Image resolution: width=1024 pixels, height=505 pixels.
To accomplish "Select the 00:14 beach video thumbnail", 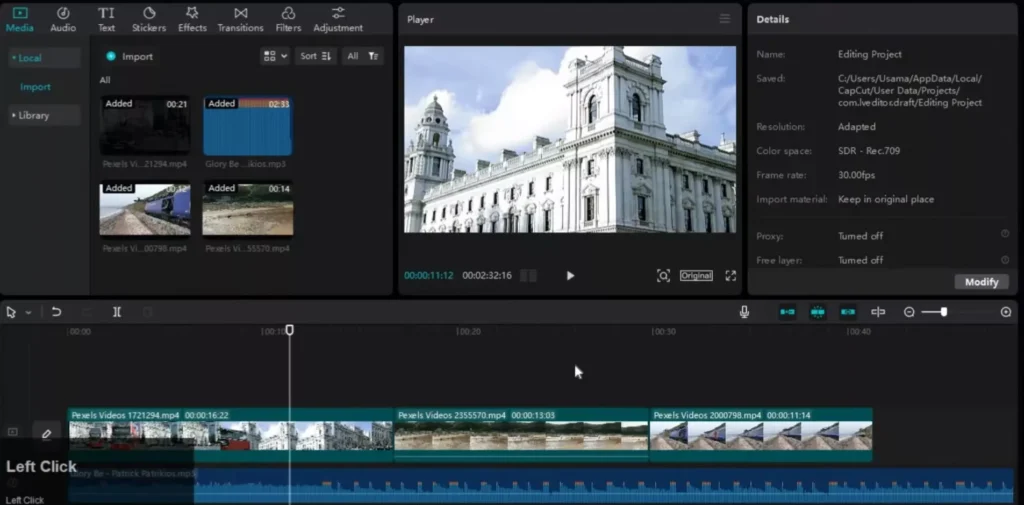I will 248,209.
